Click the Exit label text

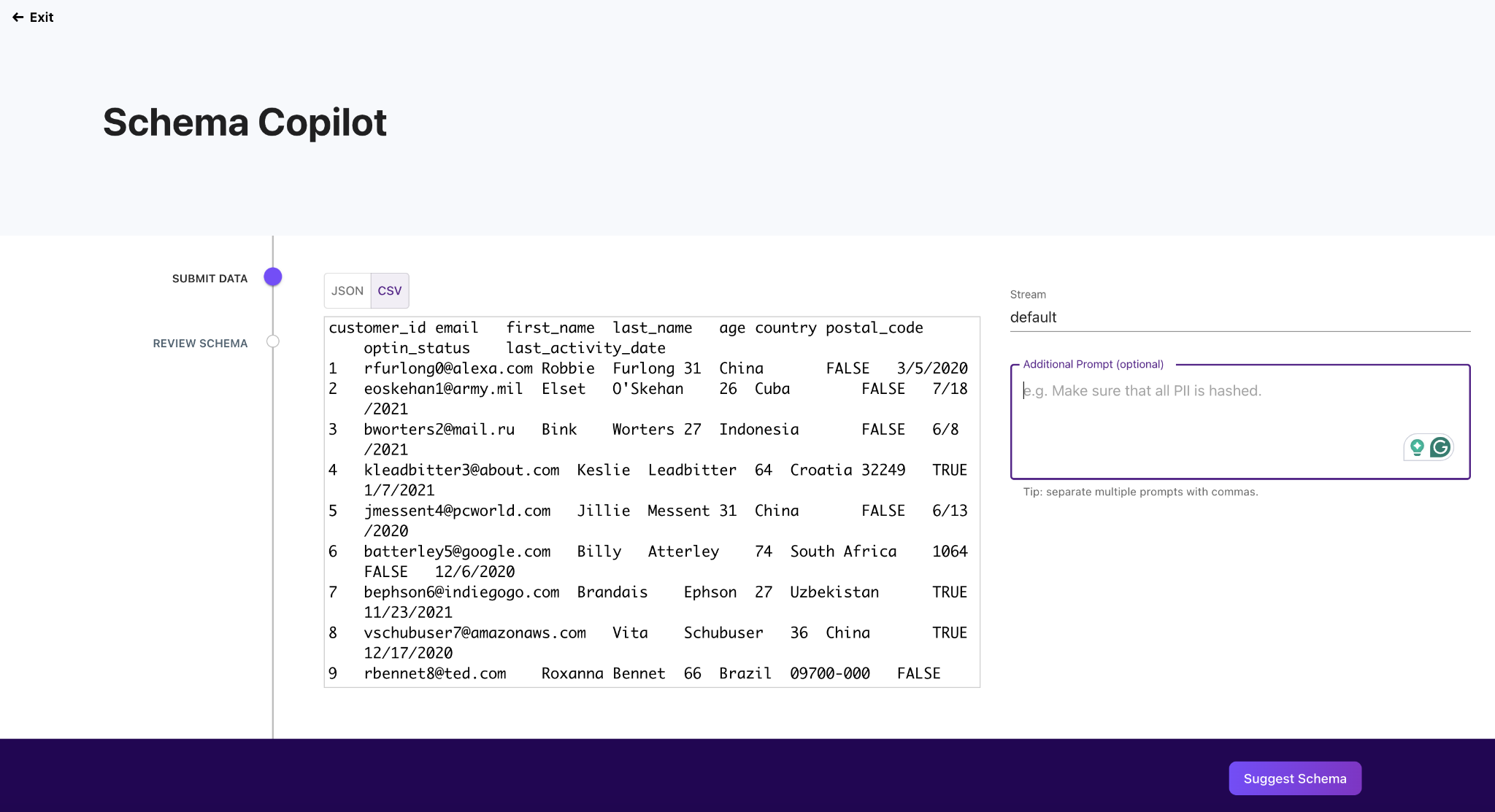(x=42, y=17)
